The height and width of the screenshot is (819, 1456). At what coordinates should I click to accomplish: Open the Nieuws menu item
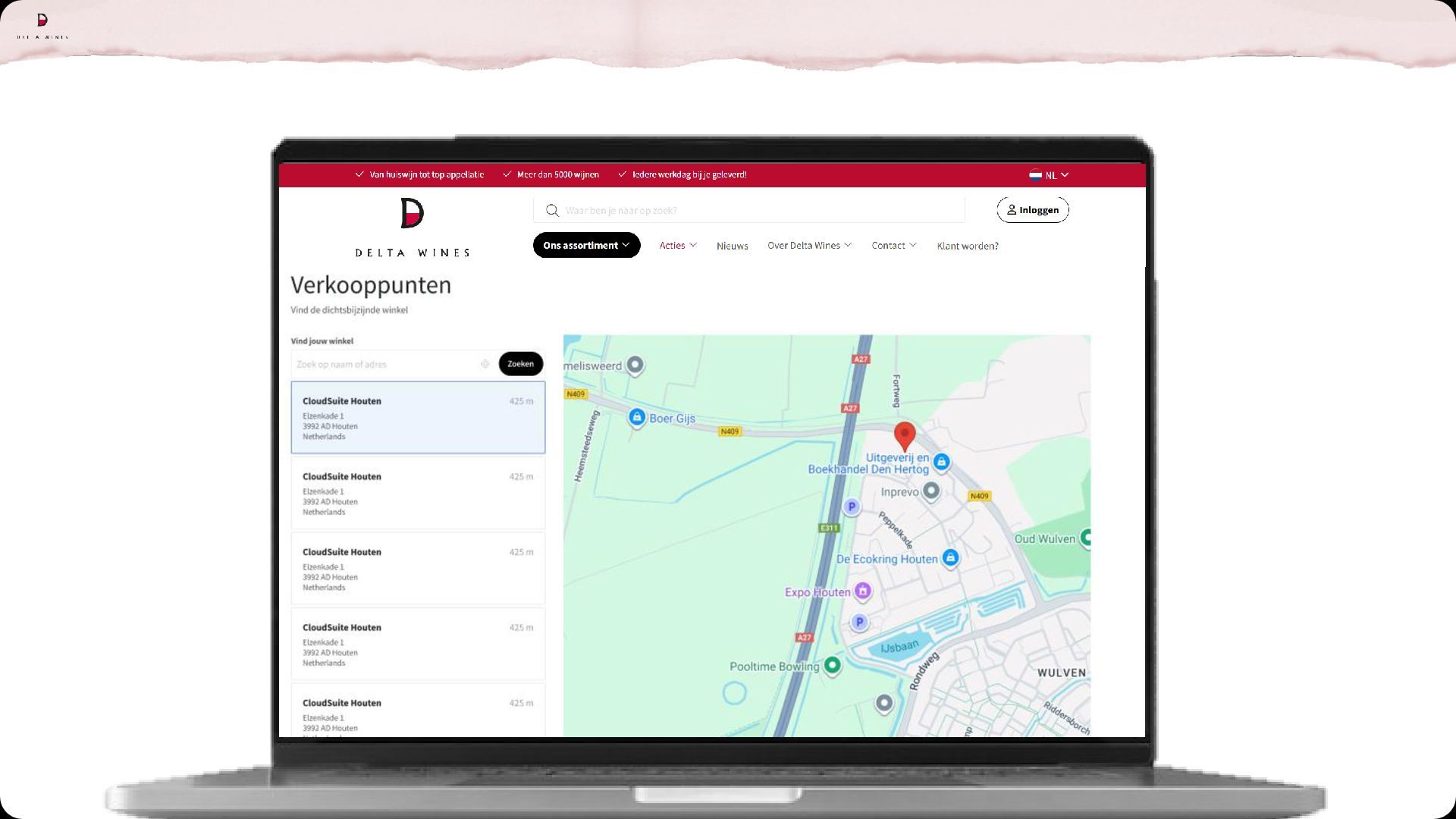coord(732,246)
